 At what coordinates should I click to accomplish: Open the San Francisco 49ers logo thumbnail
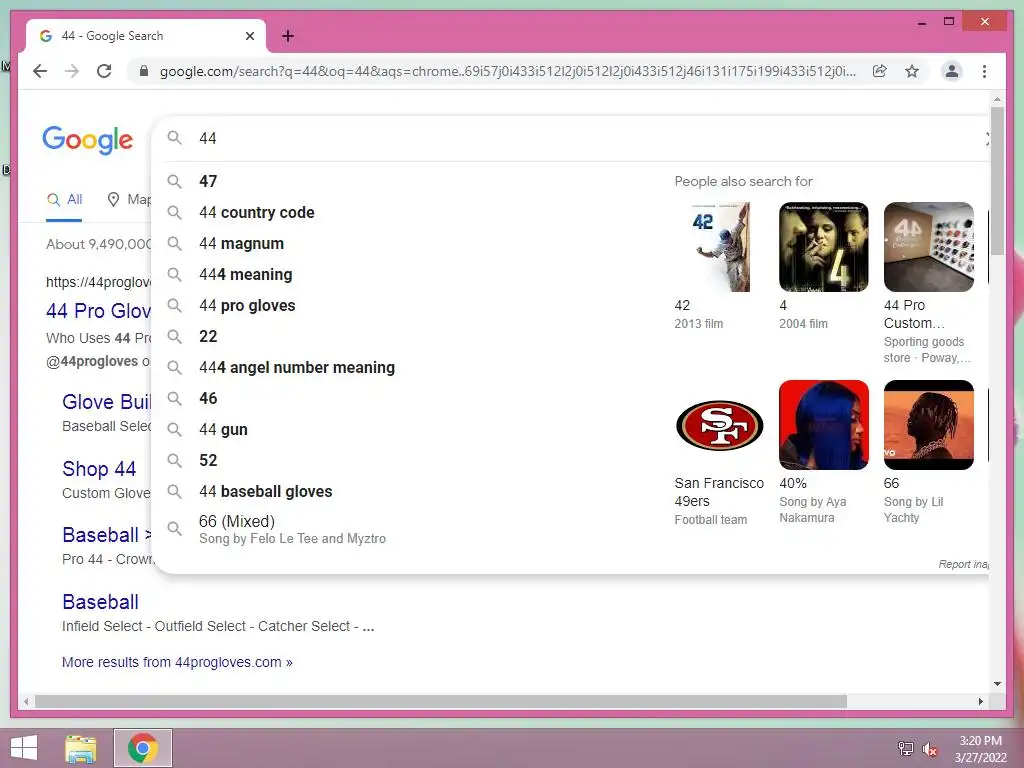point(719,425)
